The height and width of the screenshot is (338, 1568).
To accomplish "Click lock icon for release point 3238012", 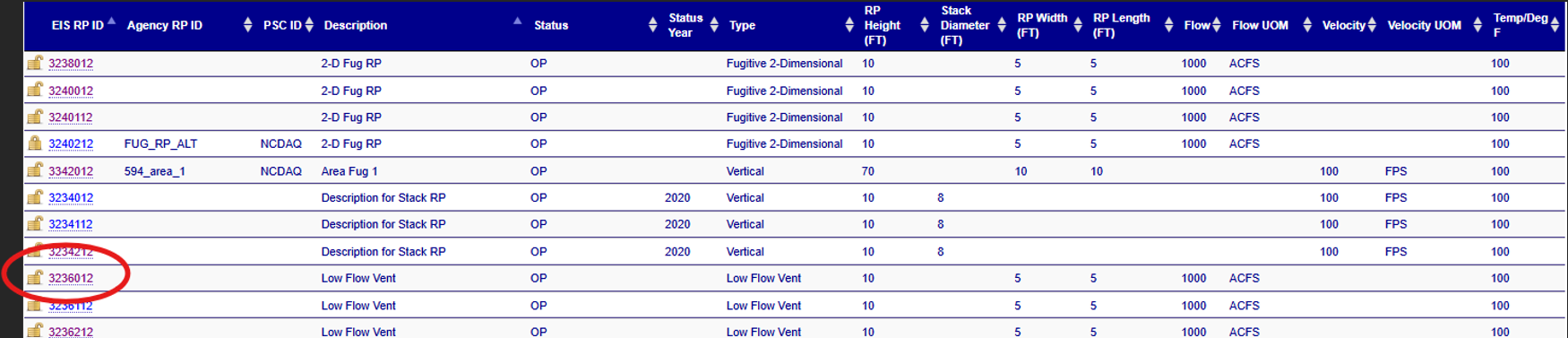I will (35, 63).
